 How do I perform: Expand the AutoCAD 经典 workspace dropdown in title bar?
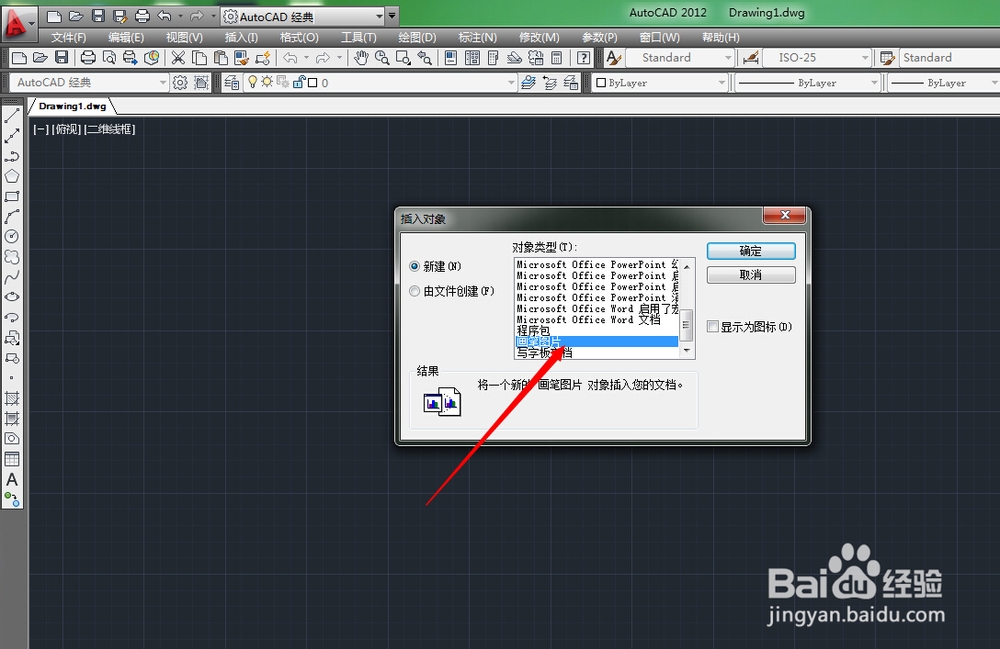click(379, 17)
